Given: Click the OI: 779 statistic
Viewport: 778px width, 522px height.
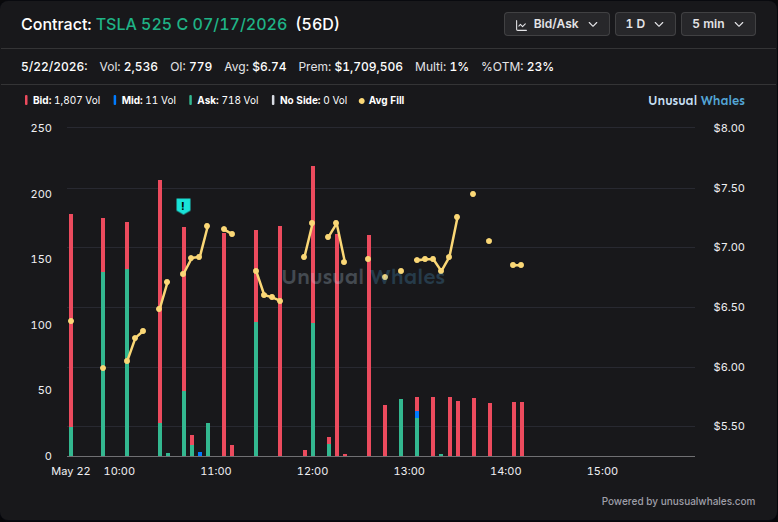Looking at the screenshot, I should click(x=191, y=66).
